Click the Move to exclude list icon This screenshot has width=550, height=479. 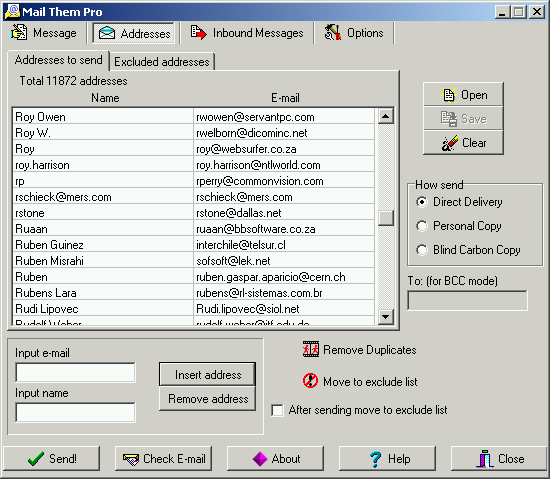(x=310, y=381)
